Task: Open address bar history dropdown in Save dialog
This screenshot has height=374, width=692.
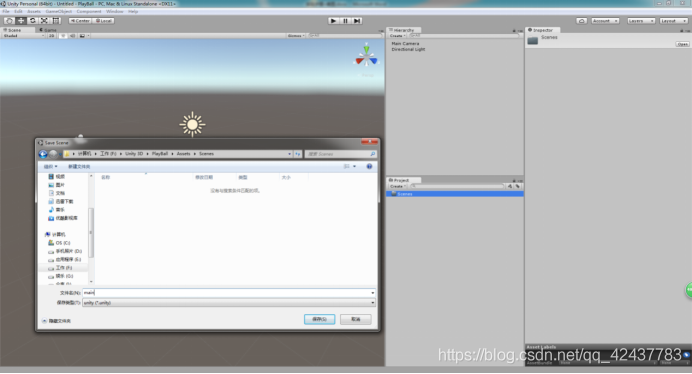Action: pos(290,154)
